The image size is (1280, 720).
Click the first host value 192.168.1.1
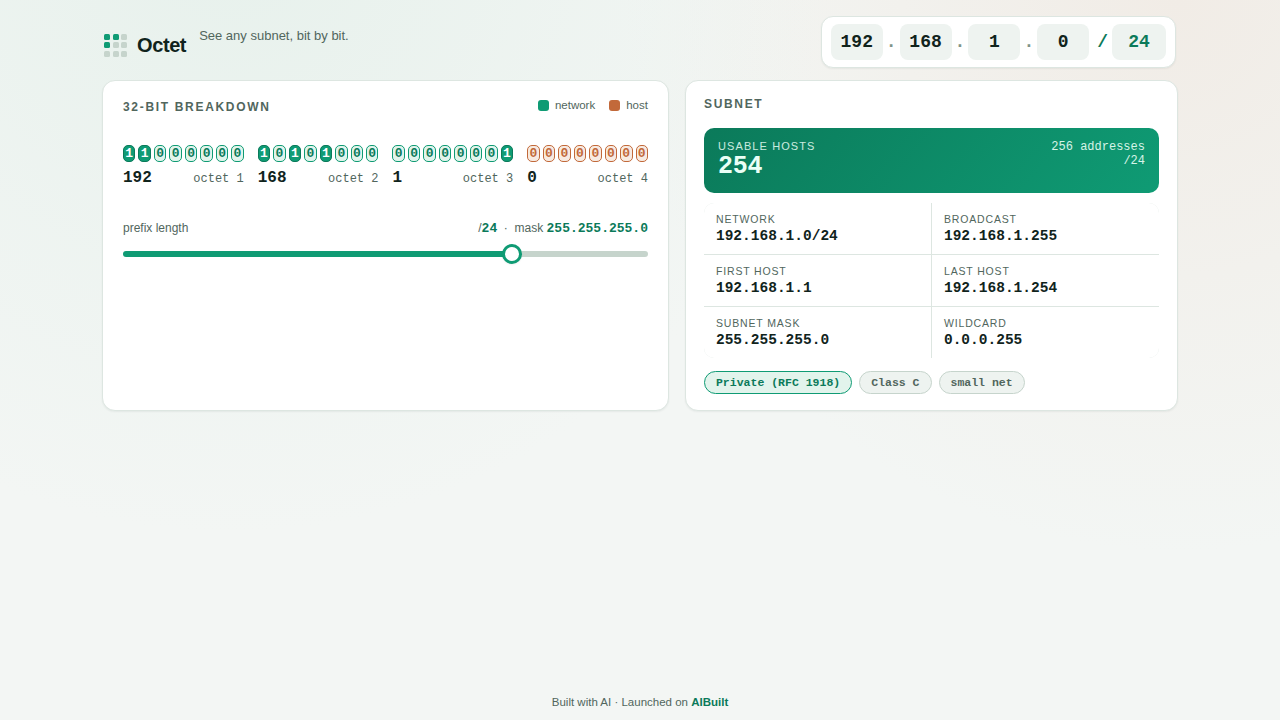click(x=764, y=288)
